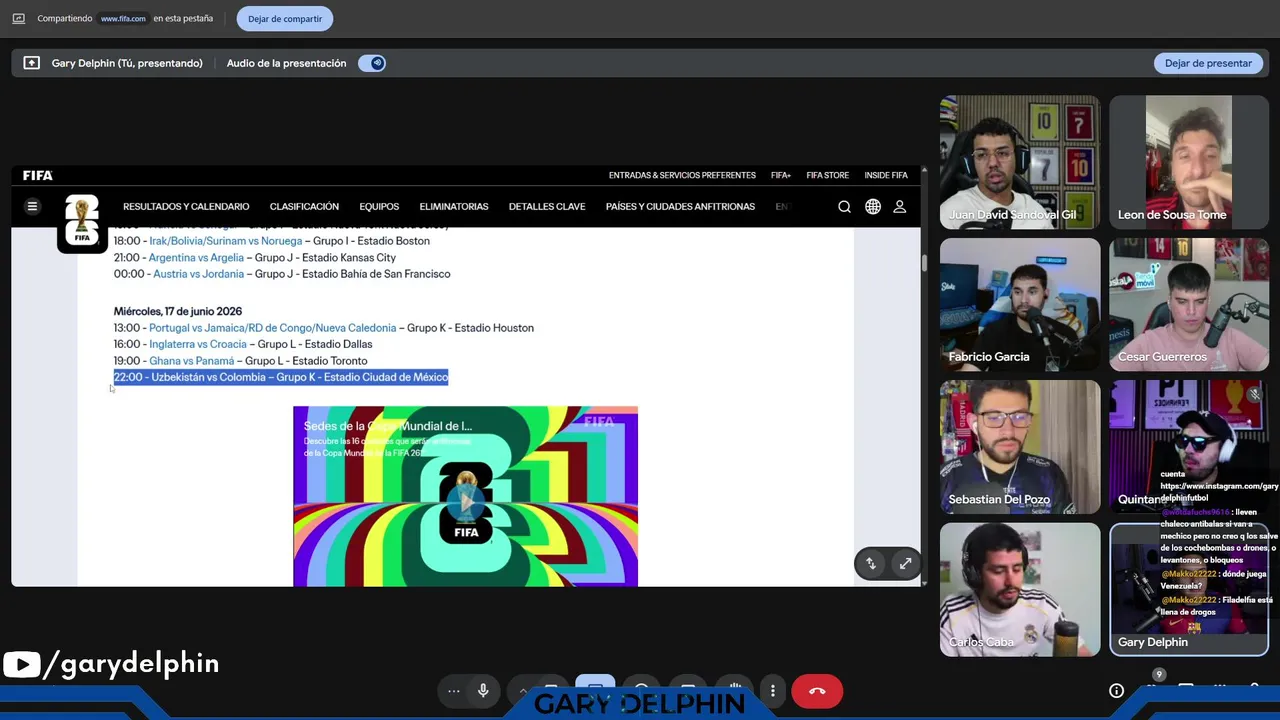Screen dimensions: 1280x720
Task: Click the vertical arrows button on presentation
Action: point(871,564)
